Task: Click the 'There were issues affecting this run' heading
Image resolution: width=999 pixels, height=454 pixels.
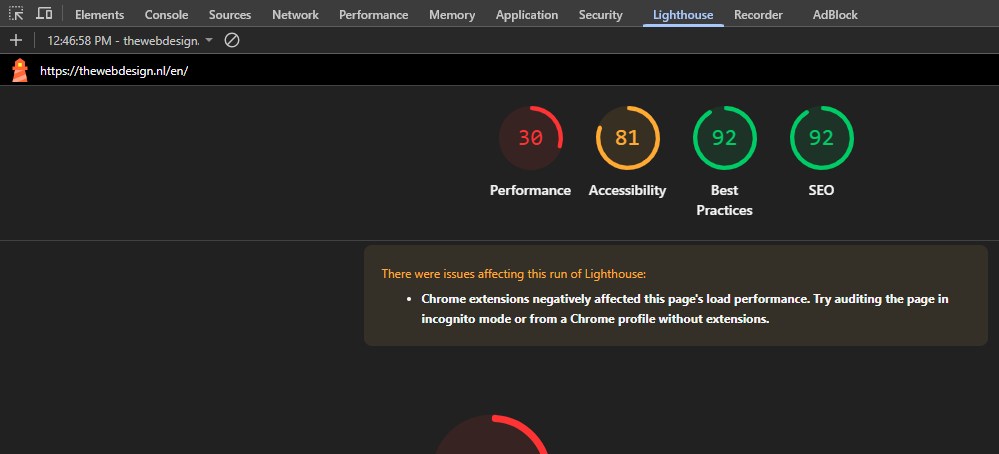Action: point(514,274)
